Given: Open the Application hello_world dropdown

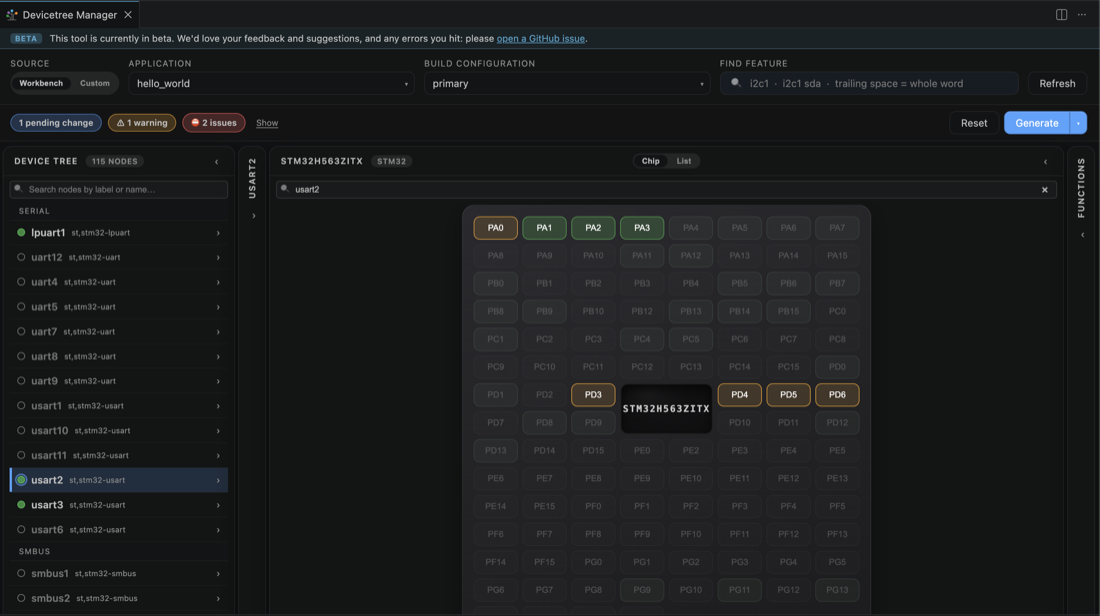Looking at the screenshot, I should (x=271, y=83).
